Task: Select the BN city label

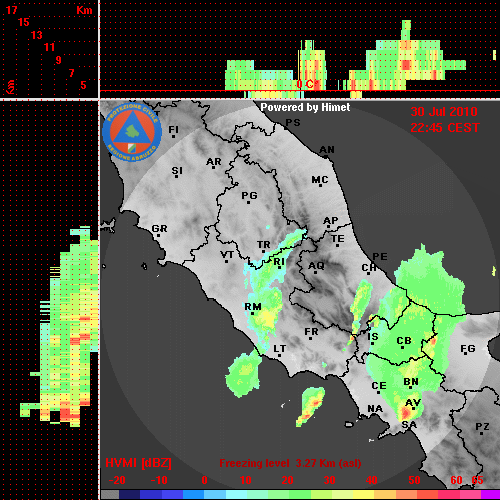Action: (x=411, y=382)
